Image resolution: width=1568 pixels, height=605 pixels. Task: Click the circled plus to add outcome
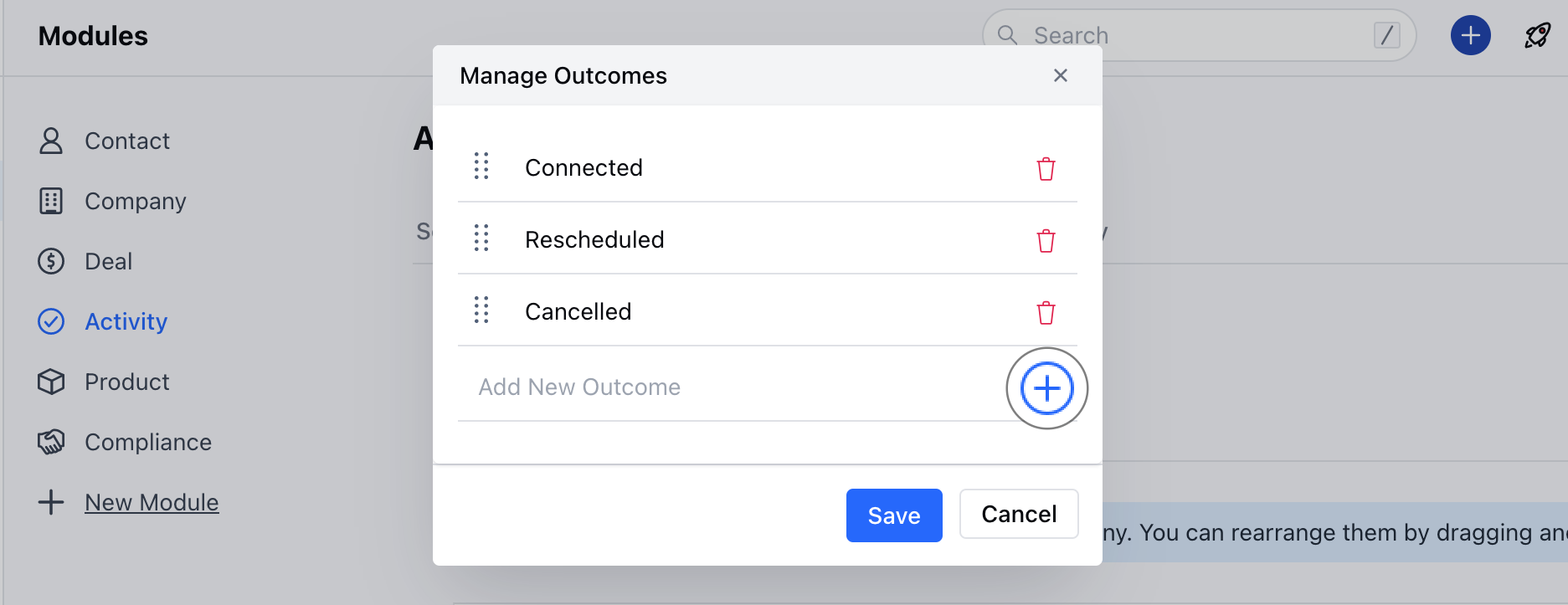[x=1046, y=388]
